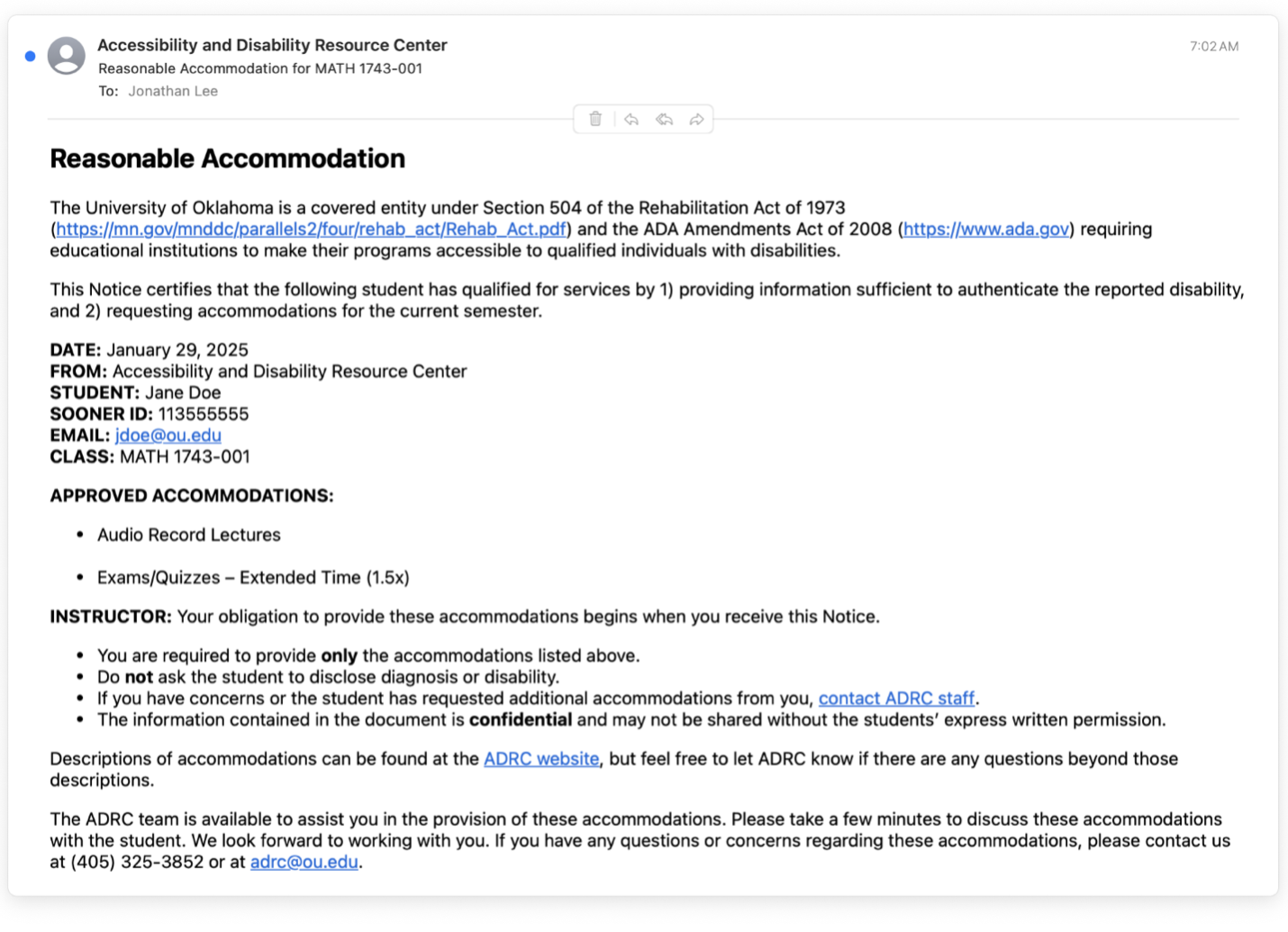Click the 7:02 AM timestamp
Image resolution: width=1288 pixels, height=932 pixels.
point(1213,46)
